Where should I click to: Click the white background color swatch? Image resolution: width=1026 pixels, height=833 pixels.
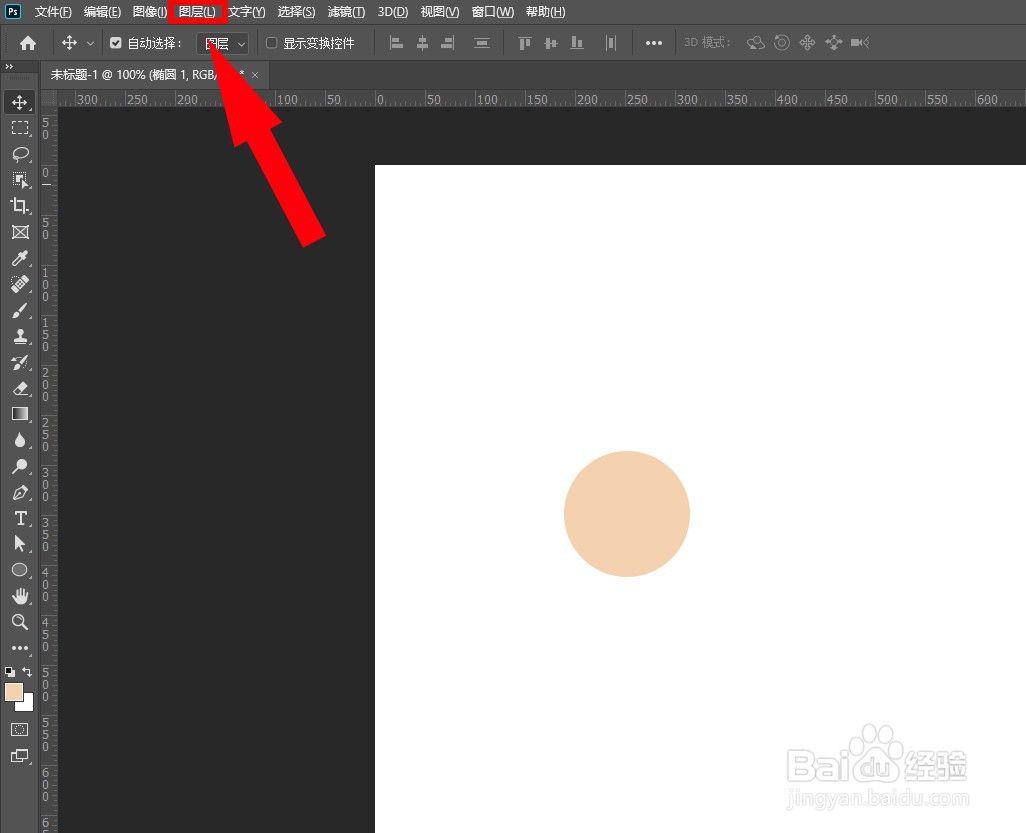tap(27, 705)
